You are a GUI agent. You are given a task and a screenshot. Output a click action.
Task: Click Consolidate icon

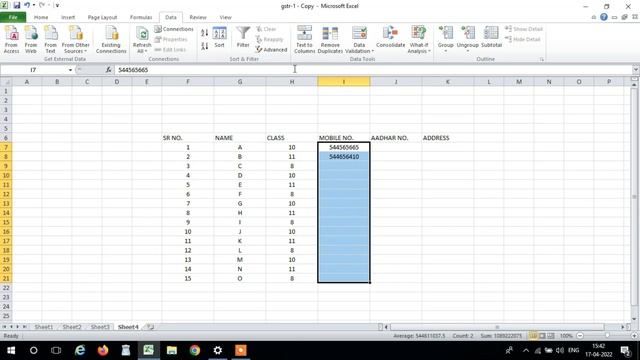coord(391,37)
